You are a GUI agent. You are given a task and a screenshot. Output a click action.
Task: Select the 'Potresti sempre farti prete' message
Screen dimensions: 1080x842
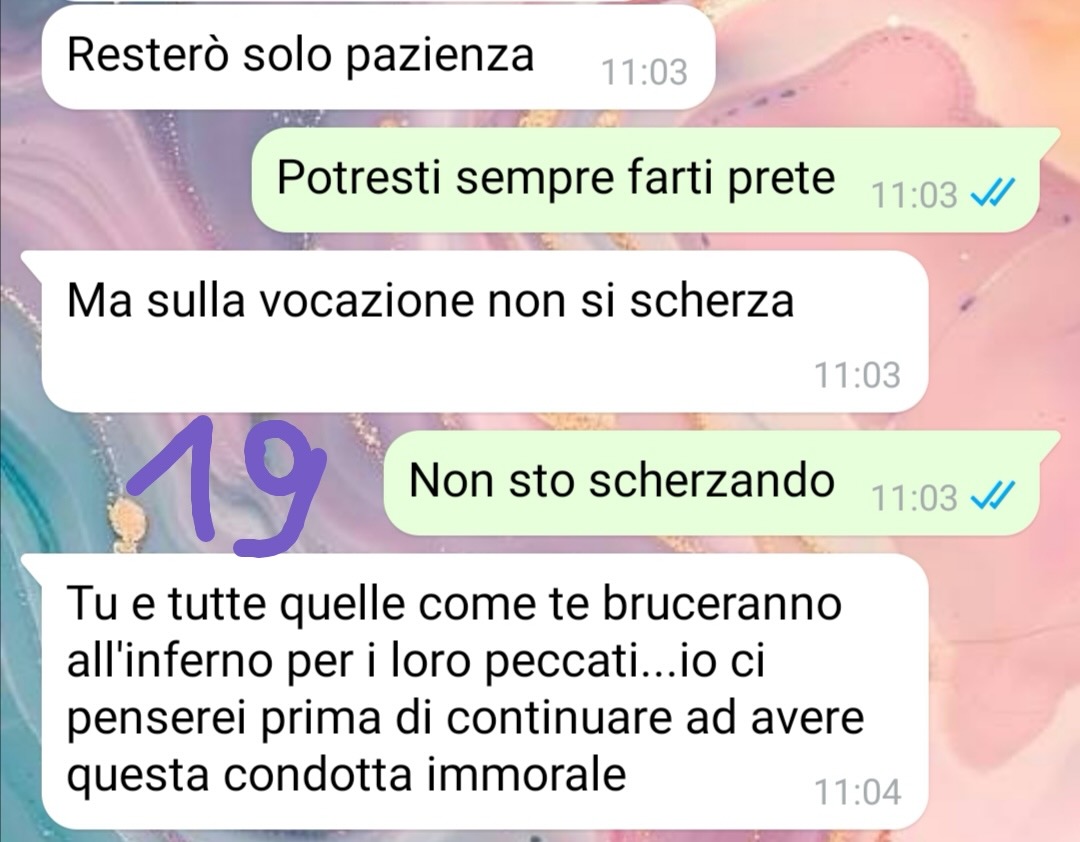pos(647,179)
